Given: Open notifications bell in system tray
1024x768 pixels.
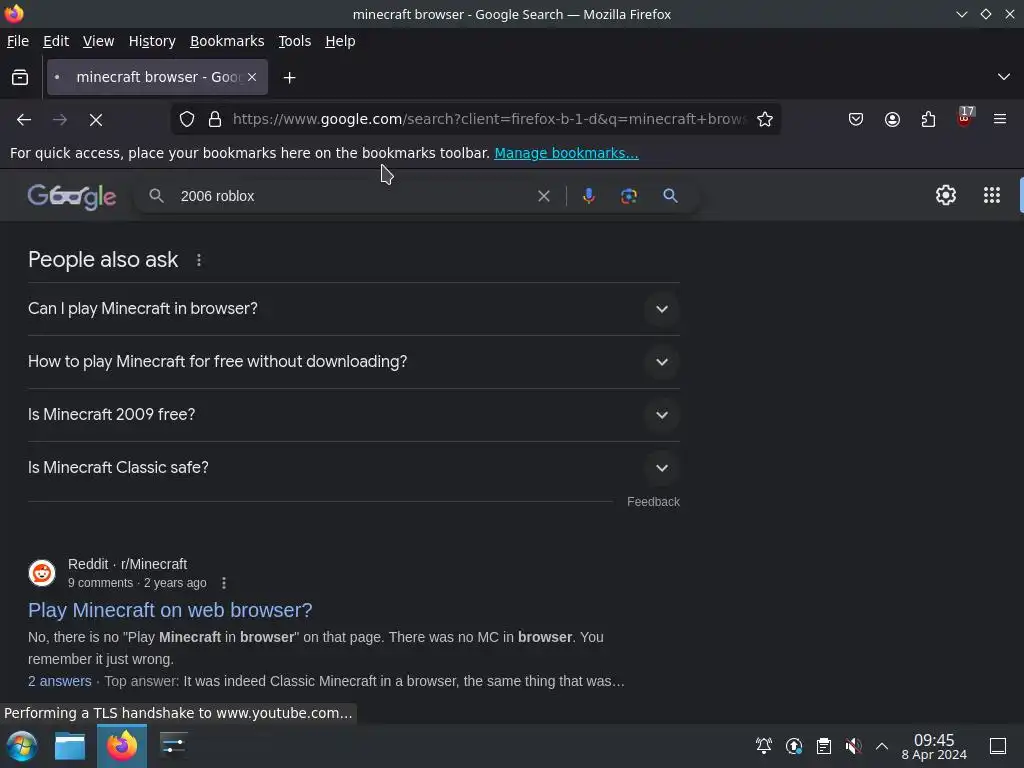Looking at the screenshot, I should [763, 746].
